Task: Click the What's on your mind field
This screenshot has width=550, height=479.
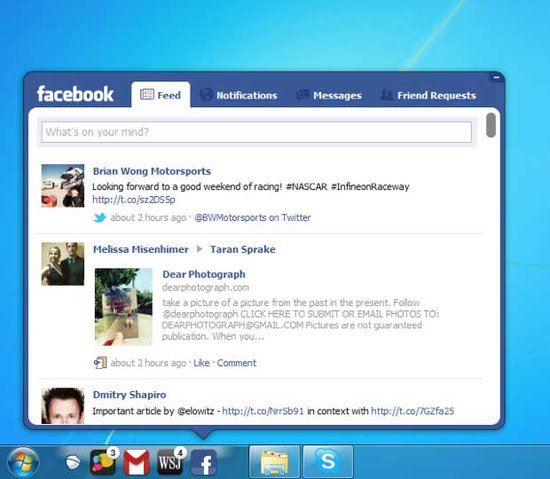Action: point(256,132)
